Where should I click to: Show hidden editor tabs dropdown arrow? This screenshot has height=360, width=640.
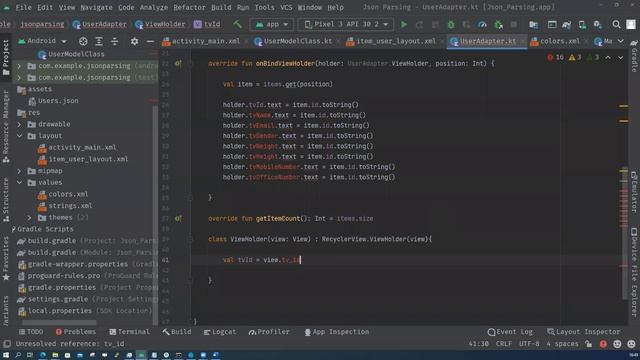click(x=620, y=41)
